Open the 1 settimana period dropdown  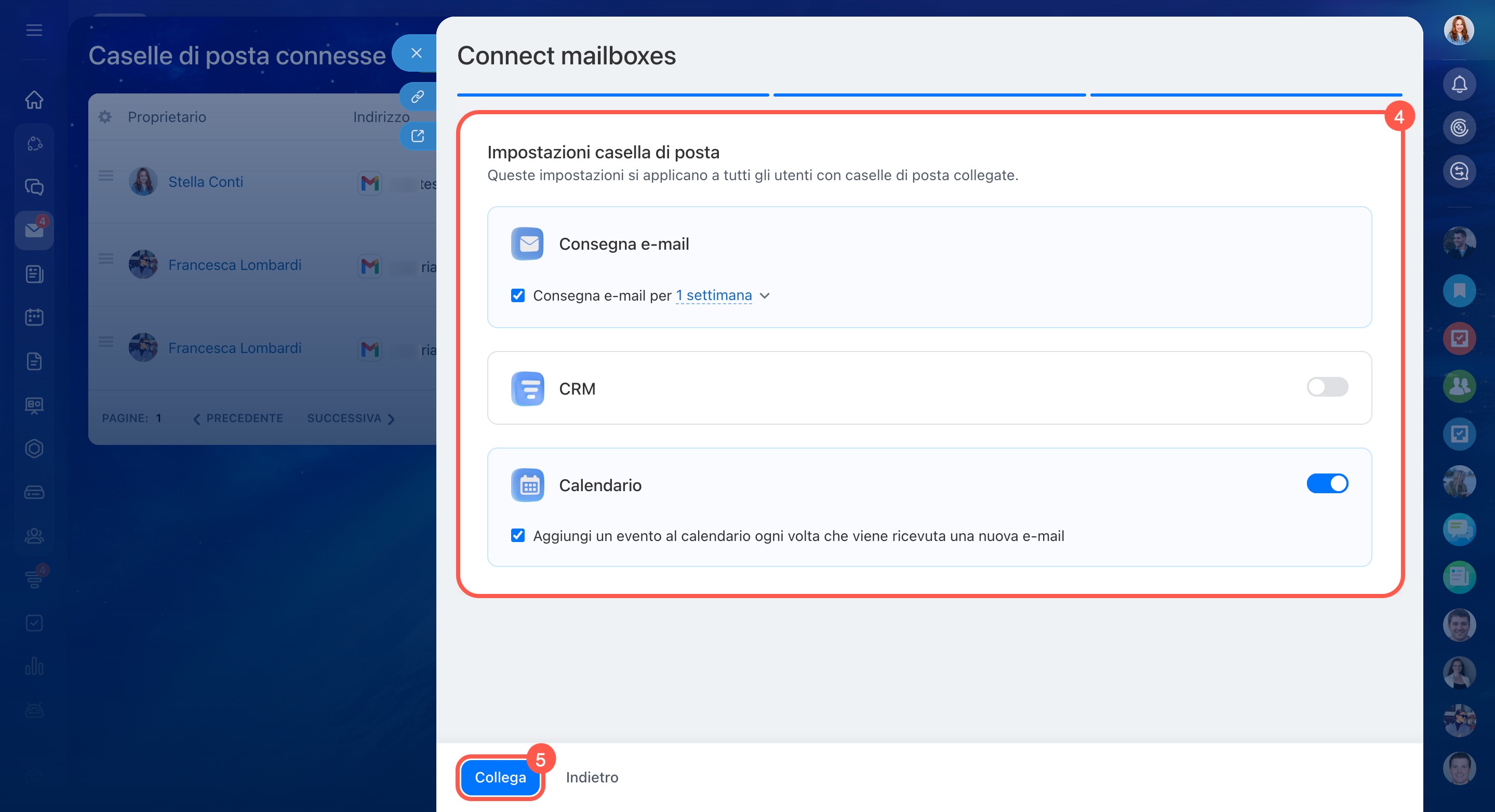click(713, 295)
